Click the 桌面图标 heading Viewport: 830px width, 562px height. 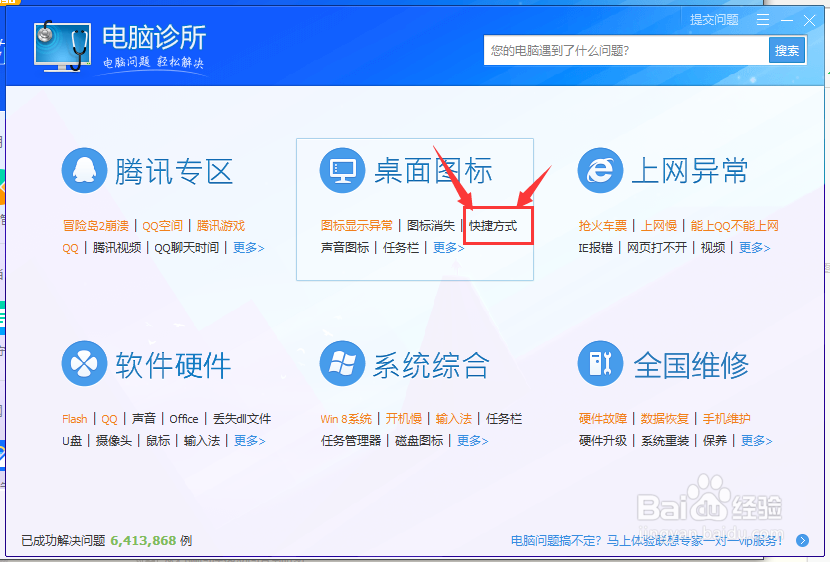434,171
